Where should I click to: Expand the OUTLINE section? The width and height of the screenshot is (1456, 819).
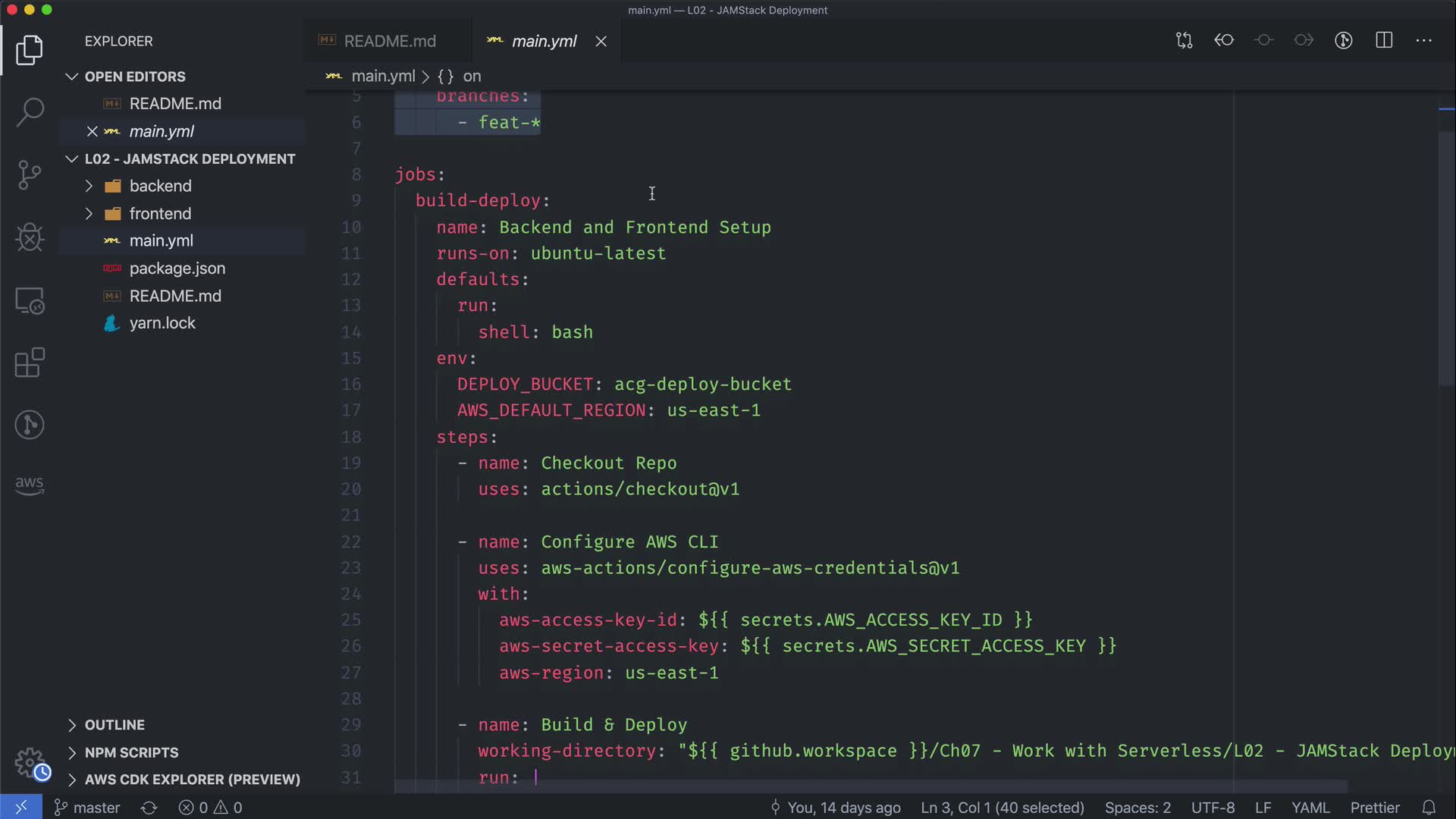[x=114, y=725]
